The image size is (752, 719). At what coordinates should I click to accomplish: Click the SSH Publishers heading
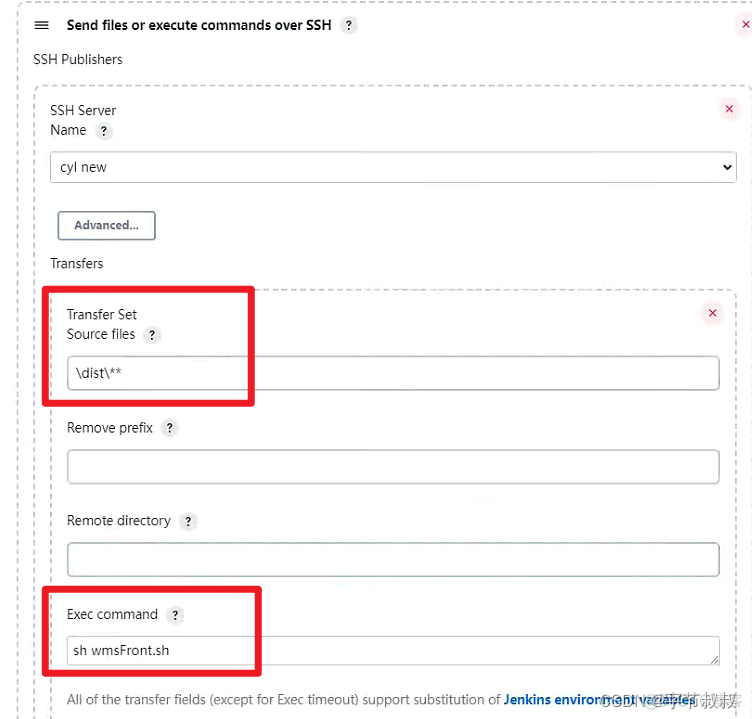tap(78, 59)
